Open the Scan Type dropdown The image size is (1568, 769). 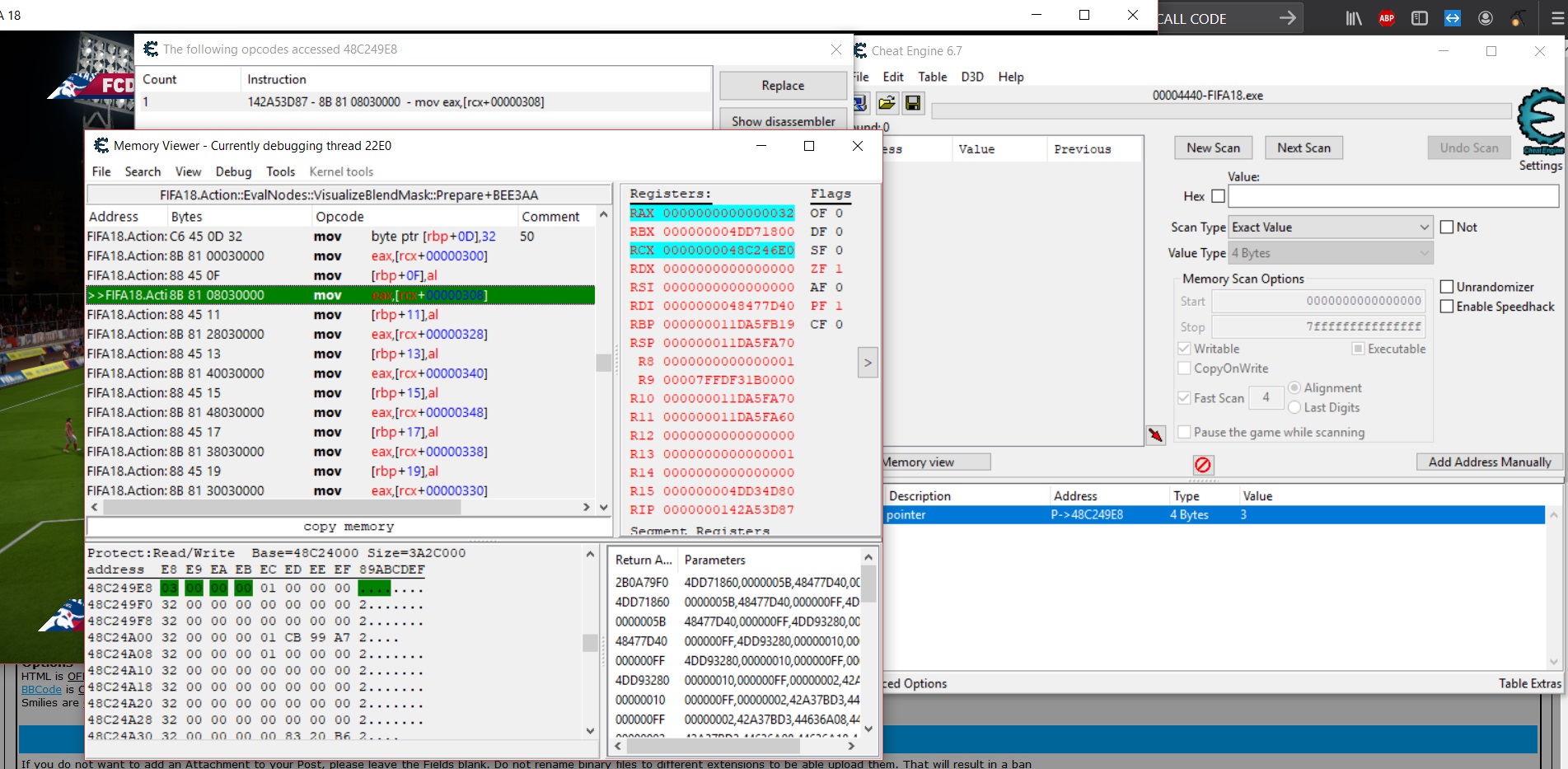(x=1330, y=227)
